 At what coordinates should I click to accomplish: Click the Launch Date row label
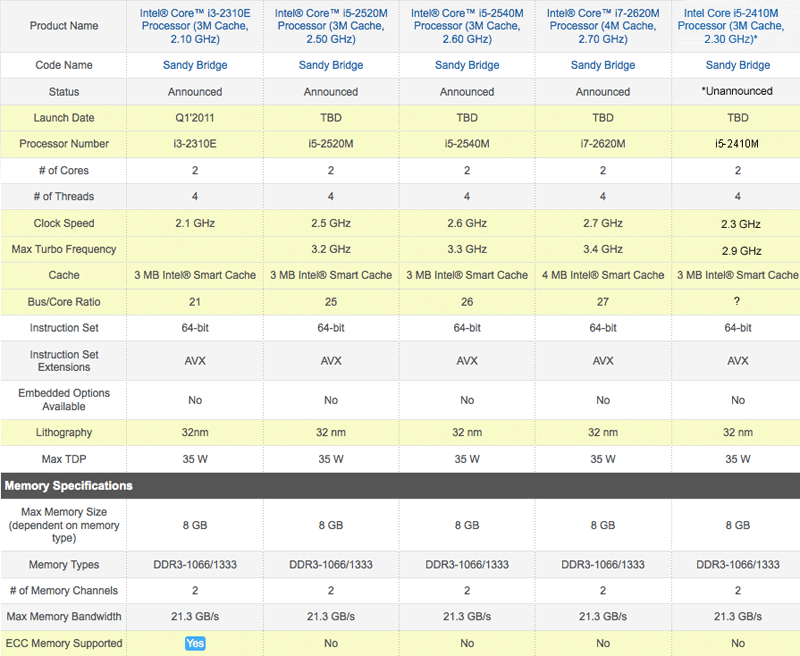tap(64, 118)
